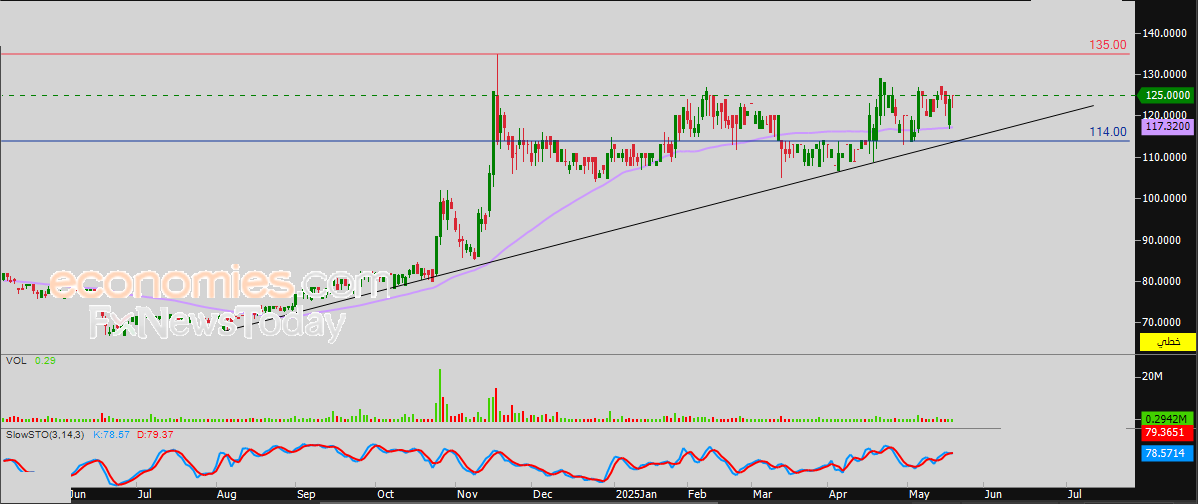The image size is (1198, 504).
Task: Click the blue 78.5714 stochastic value tag
Action: (1167, 453)
